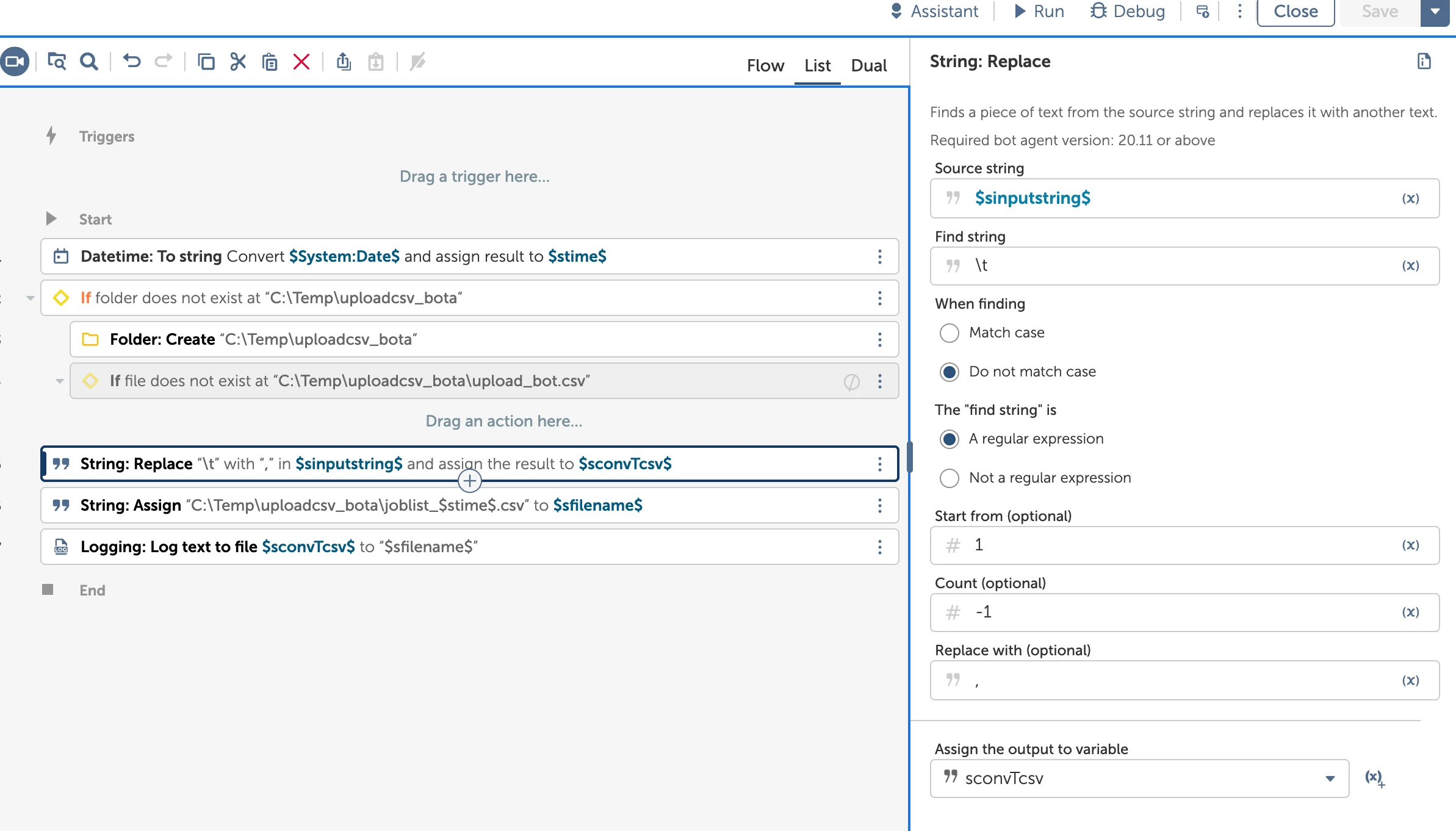
Task: Insert variable into Count field
Action: coord(1410,612)
